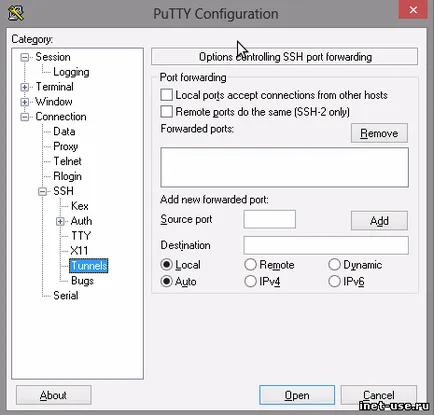The height and width of the screenshot is (415, 434).
Task: Select the Auth category
Action: (81, 221)
